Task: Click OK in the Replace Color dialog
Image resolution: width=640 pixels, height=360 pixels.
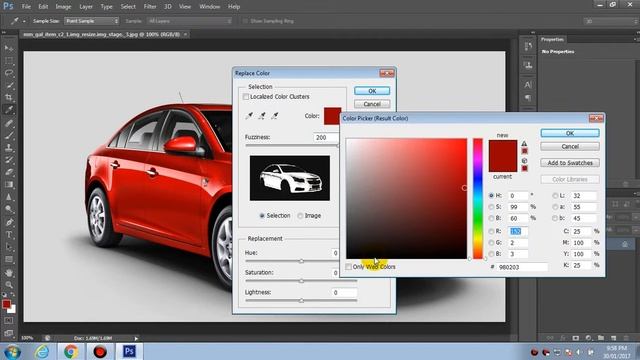Action: click(372, 91)
